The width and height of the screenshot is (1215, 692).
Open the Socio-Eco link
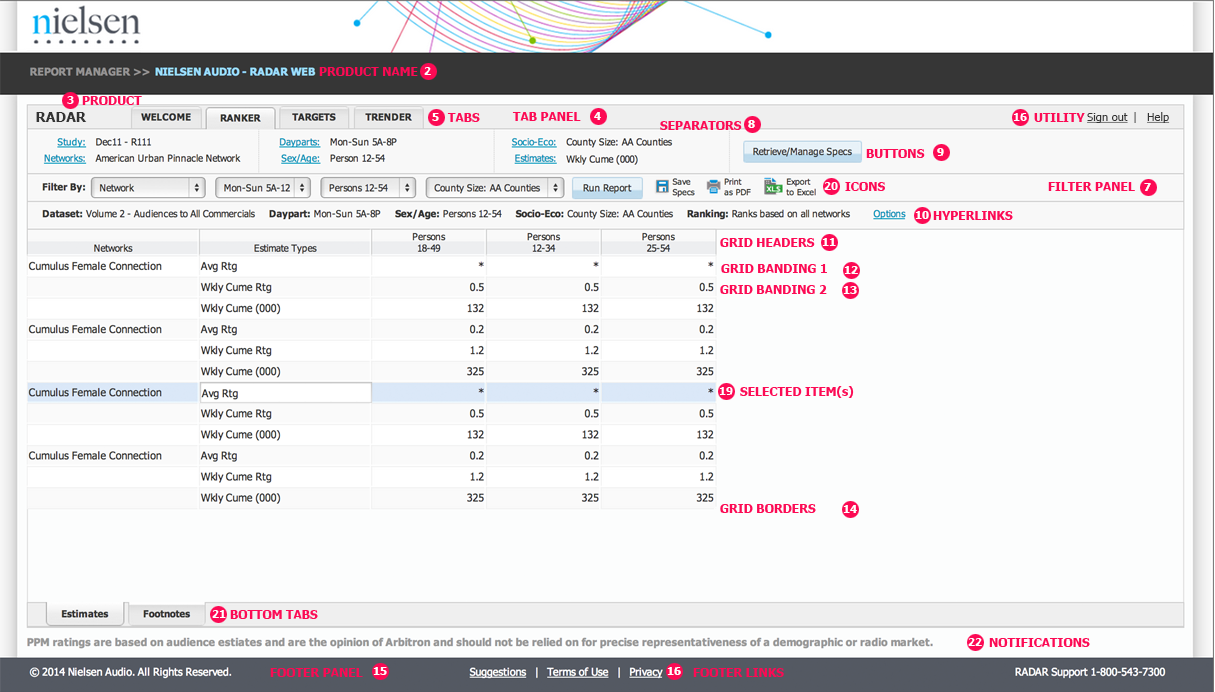534,142
